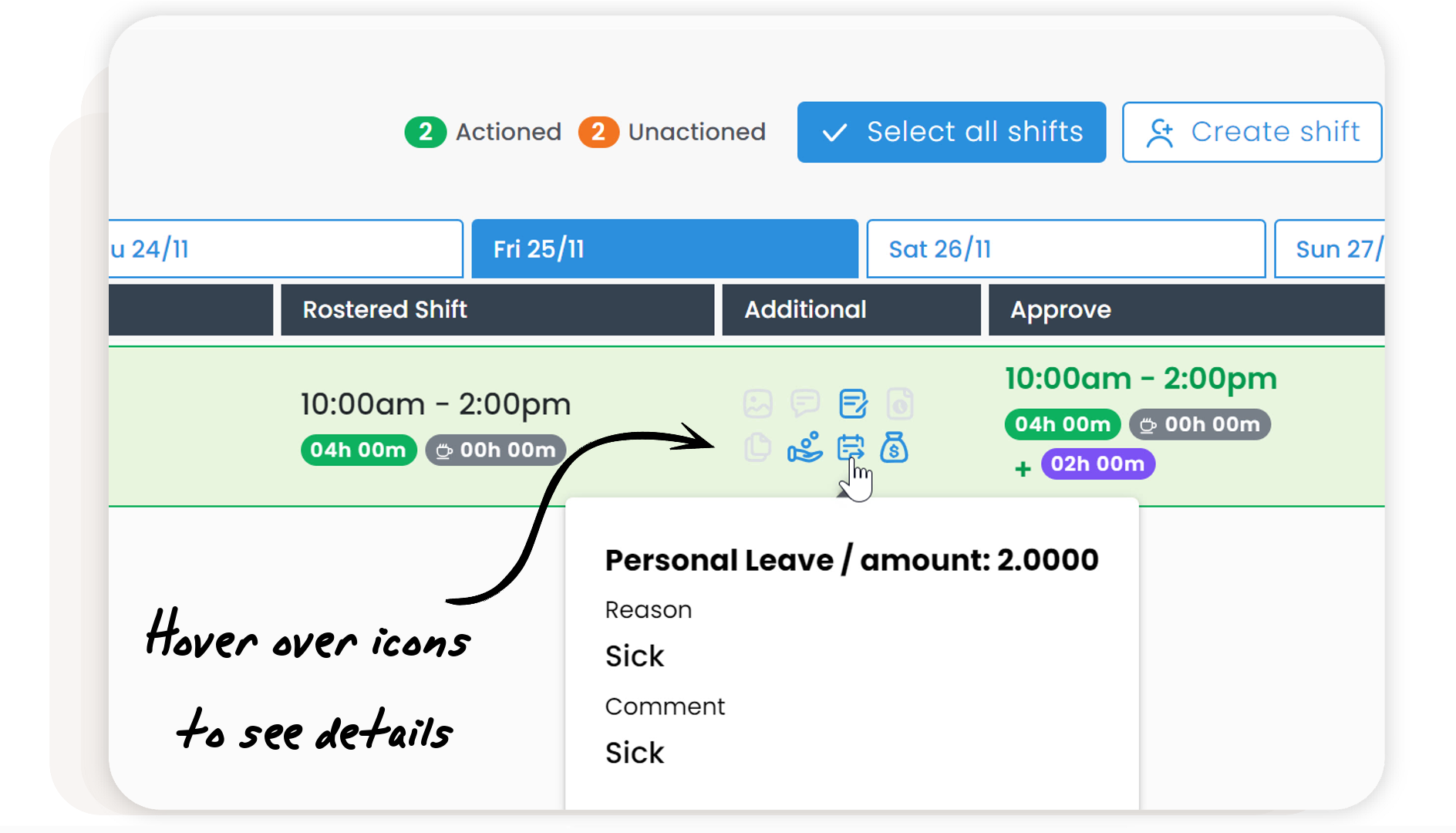Viewport: 1456px width, 833px height.
Task: Click the approved 10:00am - 2:00pm time
Action: 1141,379
